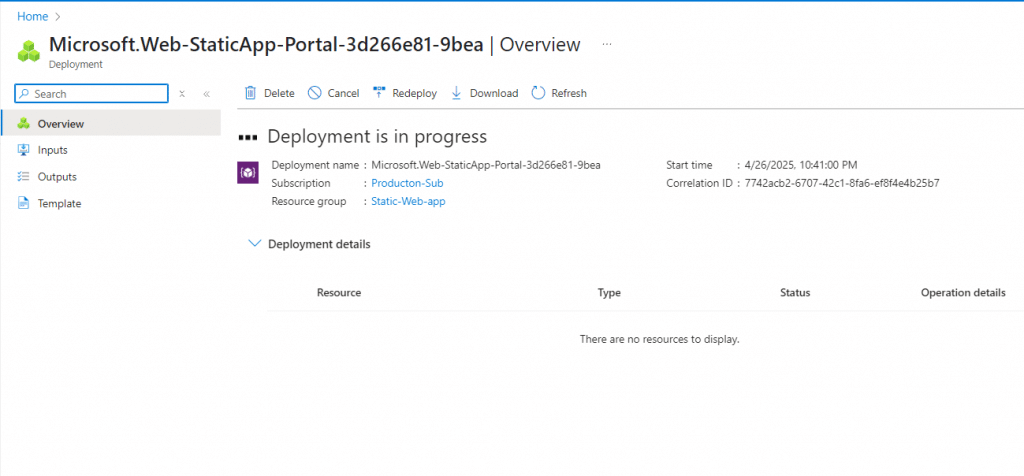1024x476 pixels.
Task: Click the Status column header
Action: point(794,293)
